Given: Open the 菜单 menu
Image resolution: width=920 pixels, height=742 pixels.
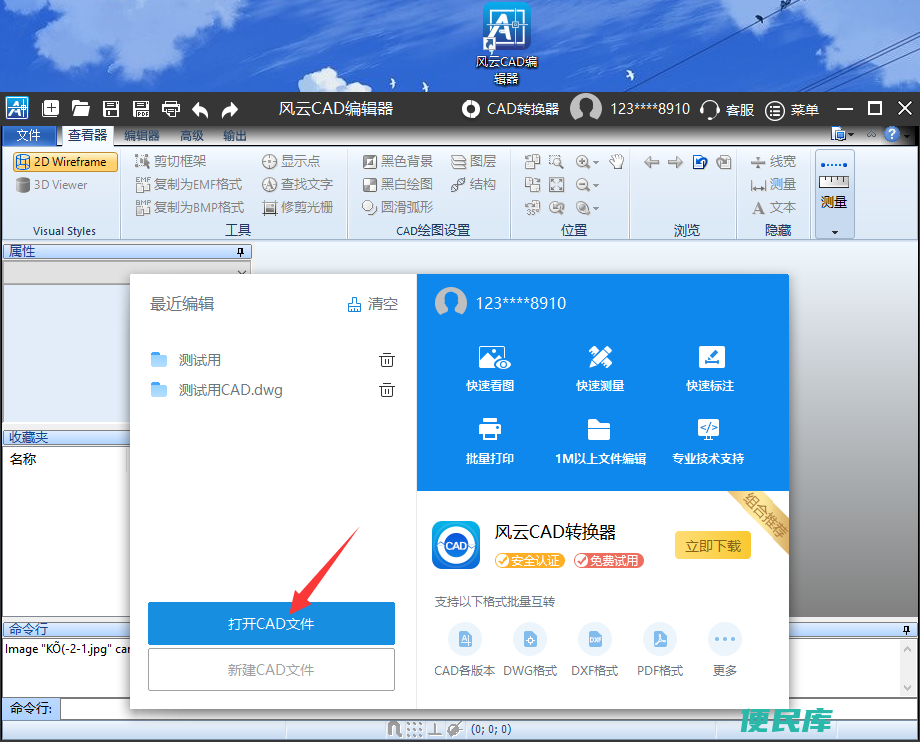Looking at the screenshot, I should [x=793, y=110].
